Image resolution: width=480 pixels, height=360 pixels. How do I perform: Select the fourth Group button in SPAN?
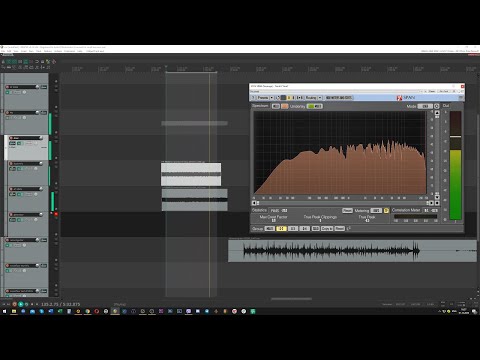click(x=304, y=228)
